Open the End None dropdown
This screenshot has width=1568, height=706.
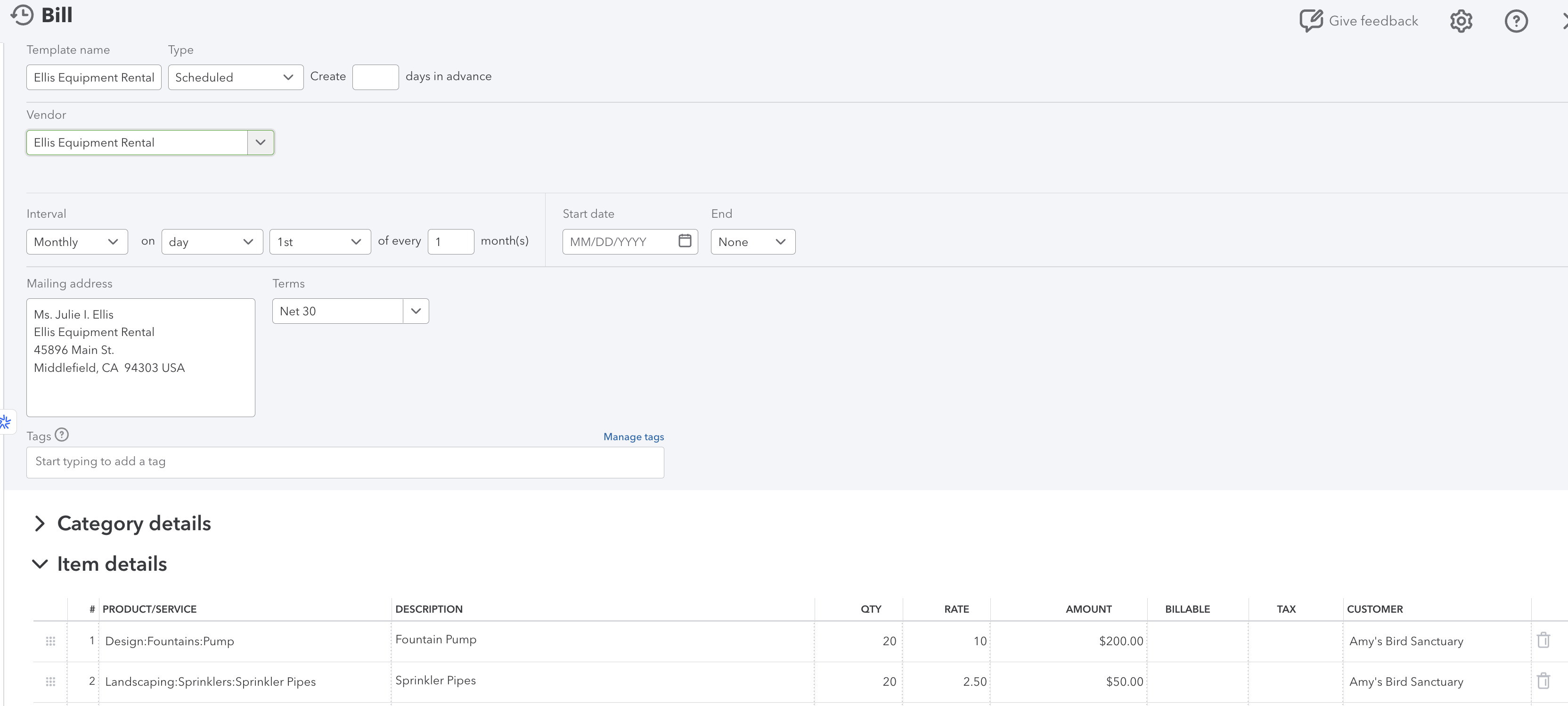pos(752,242)
